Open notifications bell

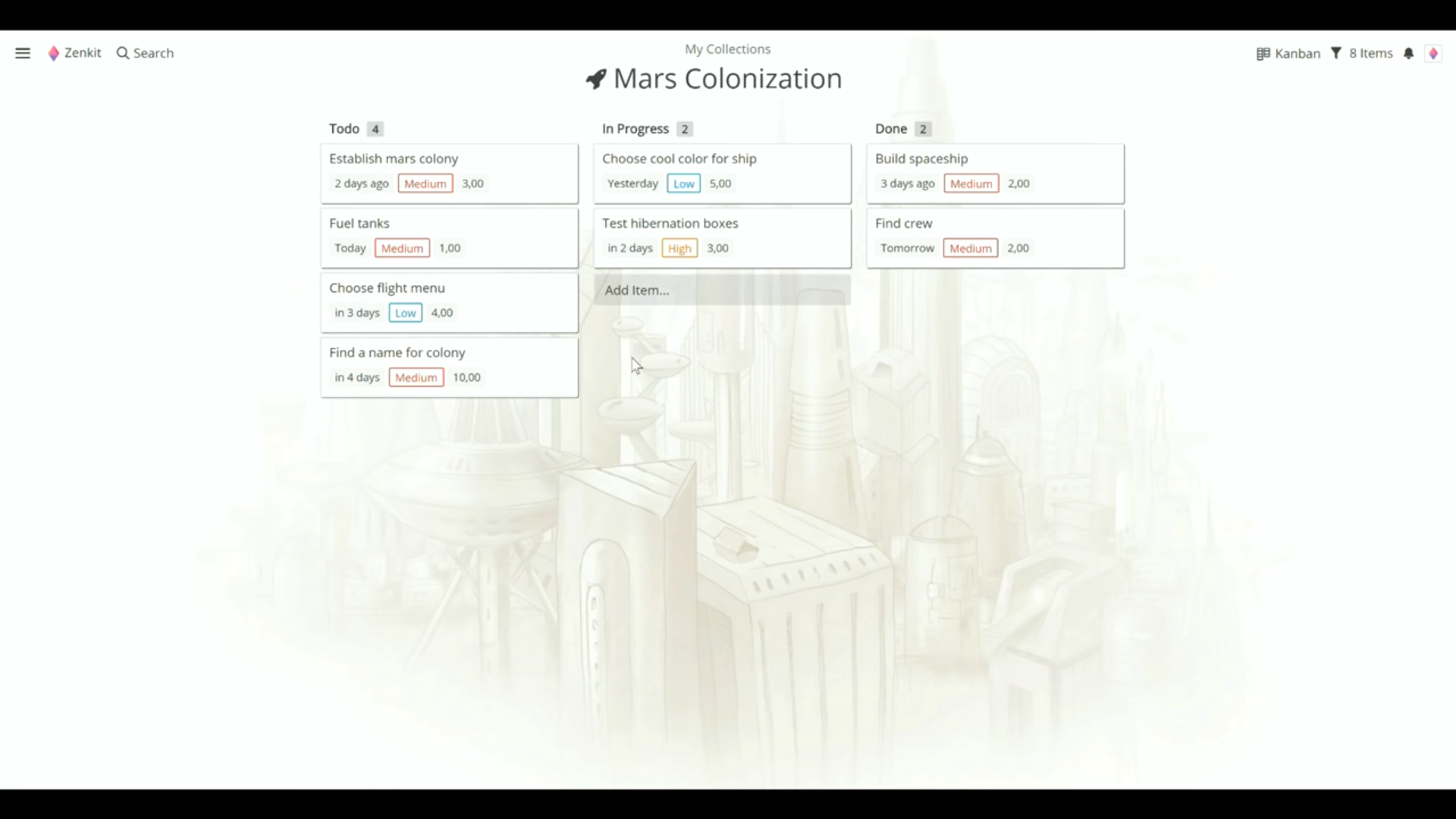[x=1408, y=53]
